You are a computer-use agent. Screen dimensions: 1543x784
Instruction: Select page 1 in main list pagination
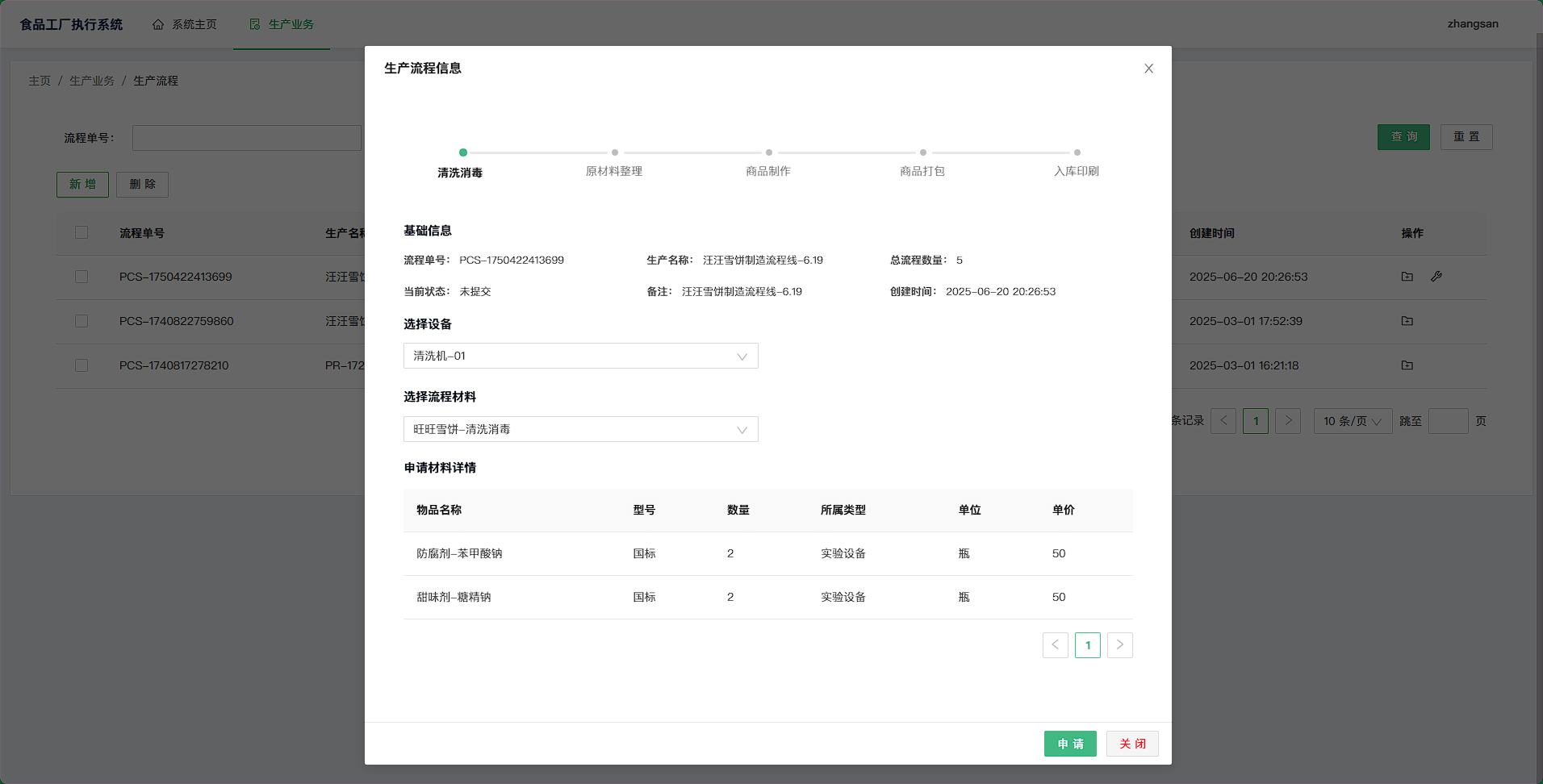pos(1256,421)
